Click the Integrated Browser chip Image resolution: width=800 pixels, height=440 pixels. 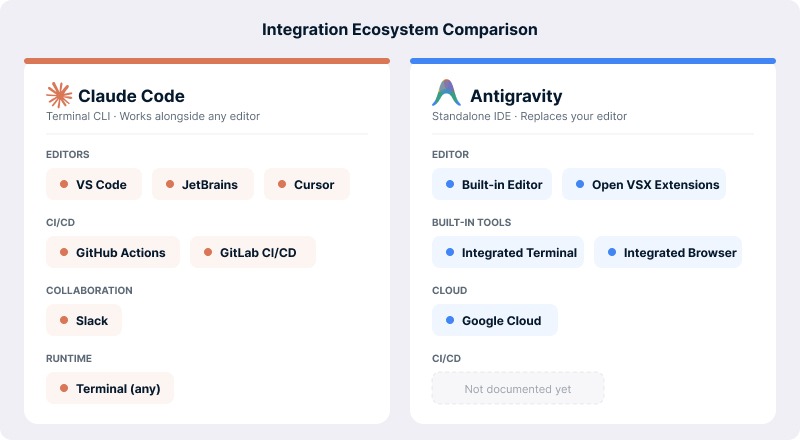[668, 252]
